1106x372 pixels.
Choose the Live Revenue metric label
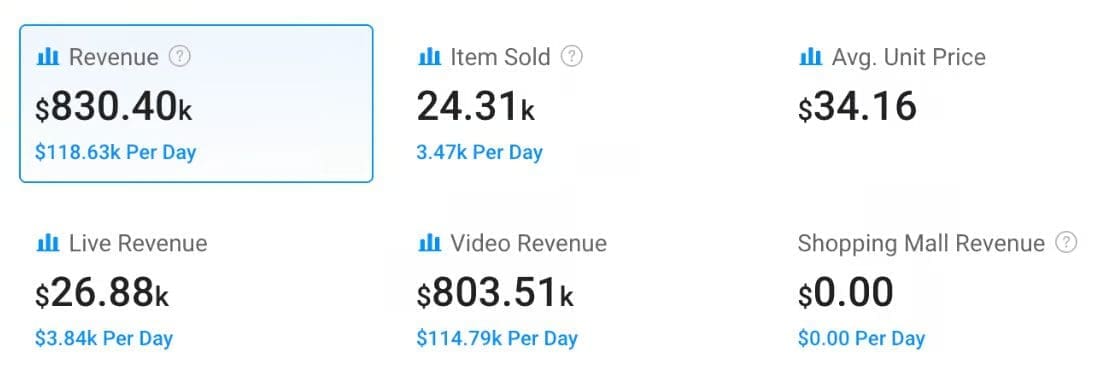[138, 244]
